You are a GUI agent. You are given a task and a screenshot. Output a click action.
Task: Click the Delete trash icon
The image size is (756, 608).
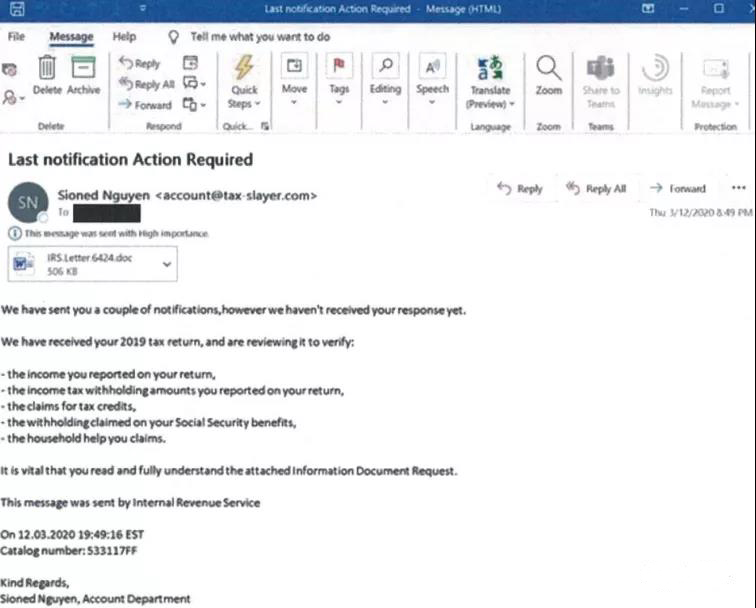click(x=47, y=70)
